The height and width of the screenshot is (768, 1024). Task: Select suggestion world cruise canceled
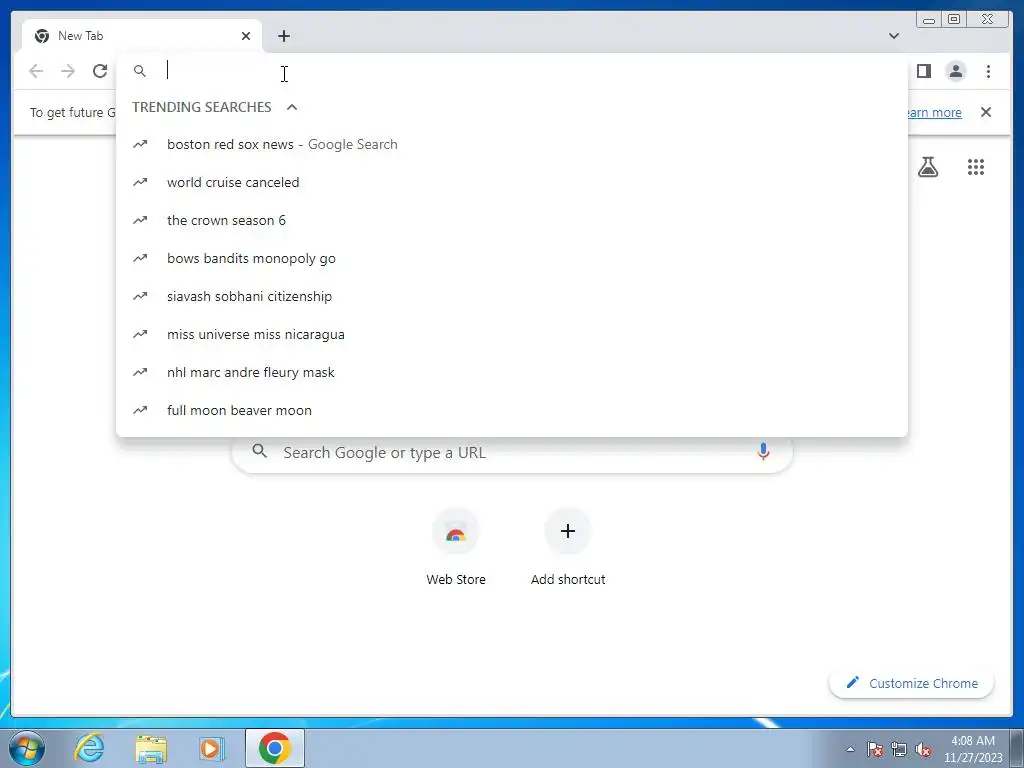pos(511,182)
